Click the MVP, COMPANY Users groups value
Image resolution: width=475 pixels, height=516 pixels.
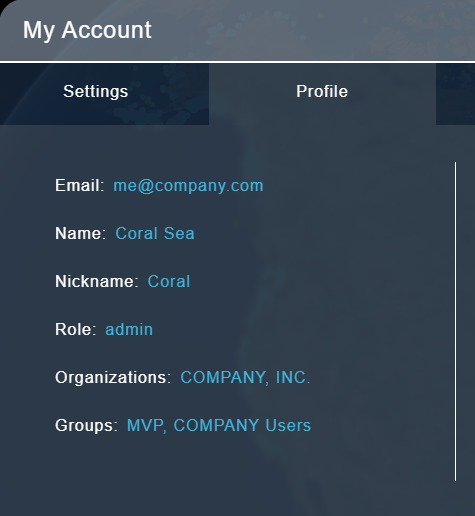(x=219, y=425)
